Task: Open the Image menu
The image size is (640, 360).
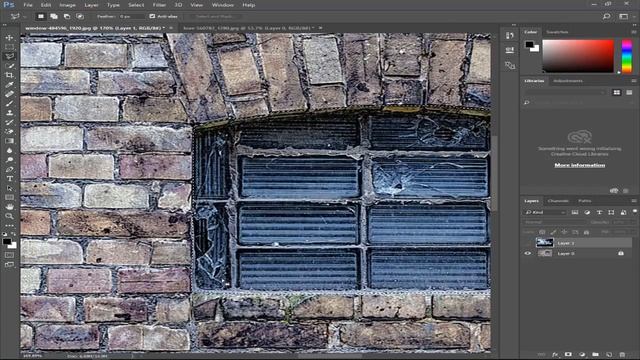Action: 67,5
